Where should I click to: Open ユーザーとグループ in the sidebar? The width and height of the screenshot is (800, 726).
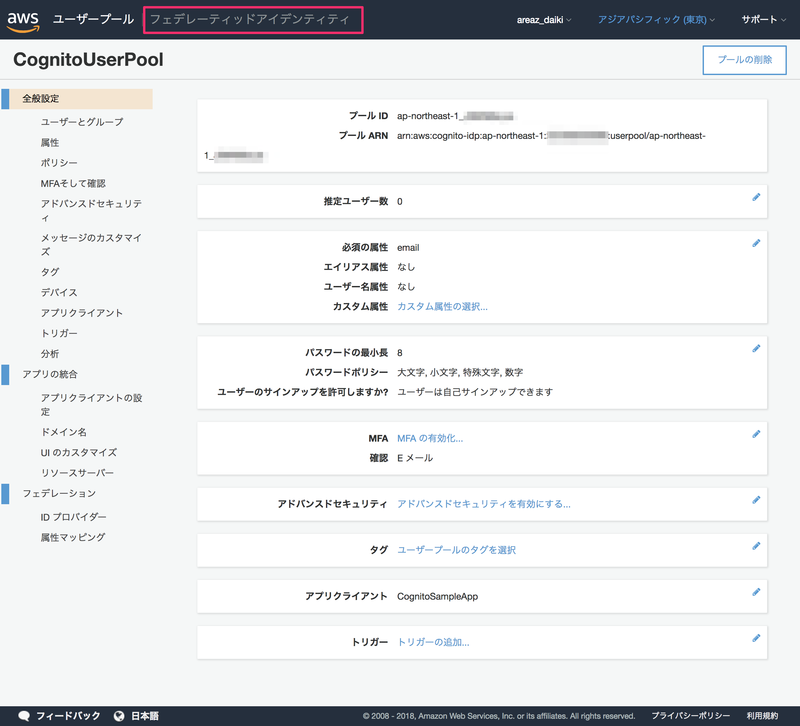point(82,122)
